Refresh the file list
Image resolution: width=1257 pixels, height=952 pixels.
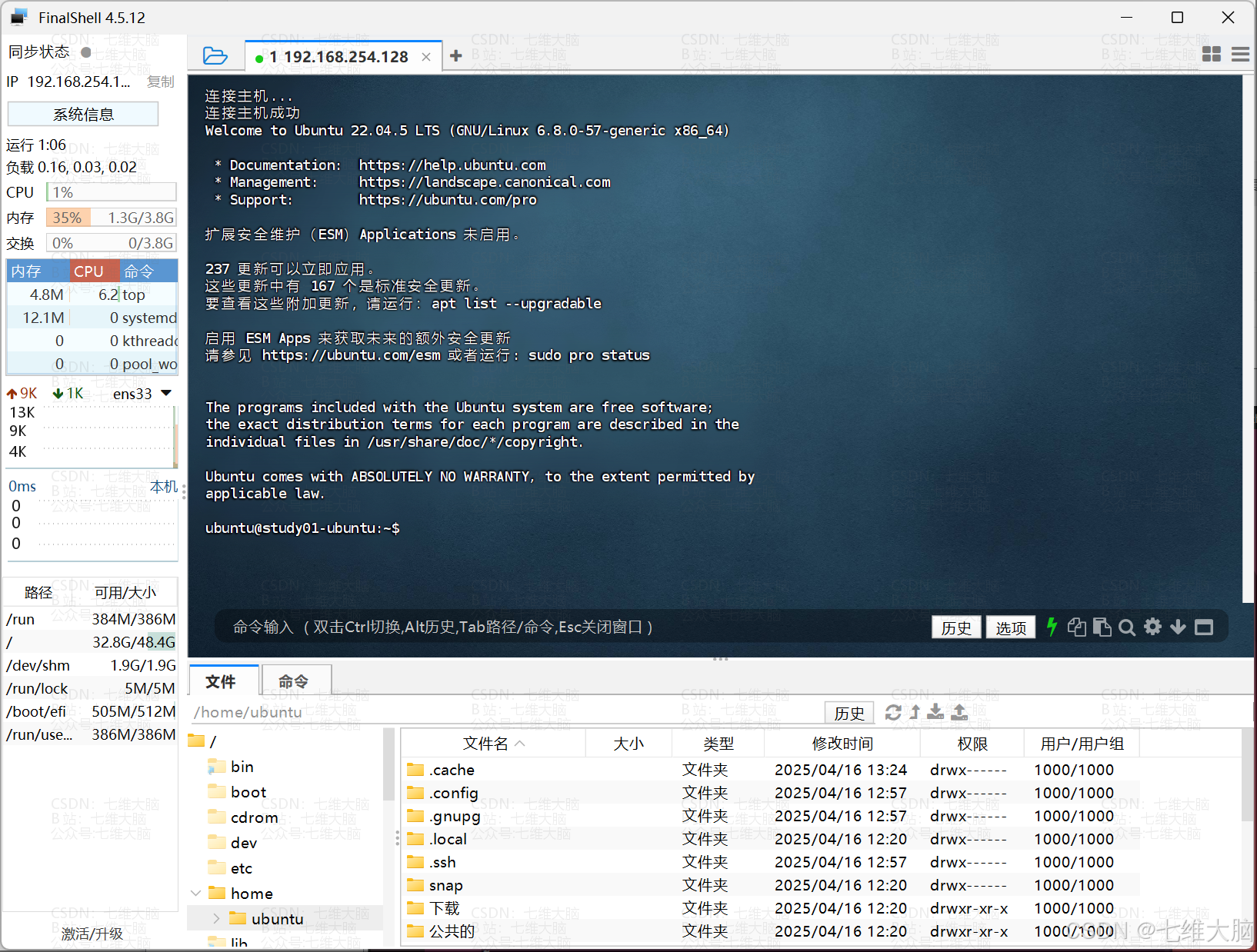click(x=893, y=712)
